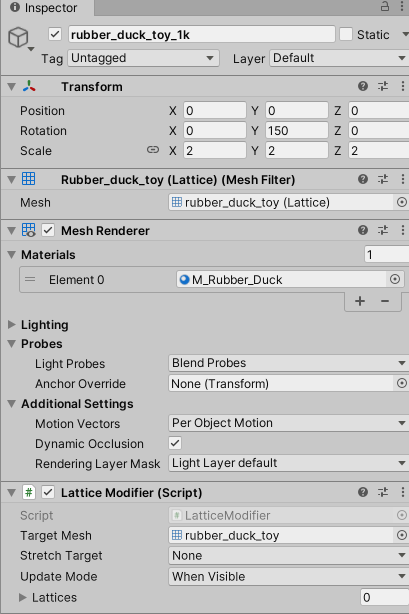
Task: Open Update Mode dropdown When Visible
Action: click(289, 576)
